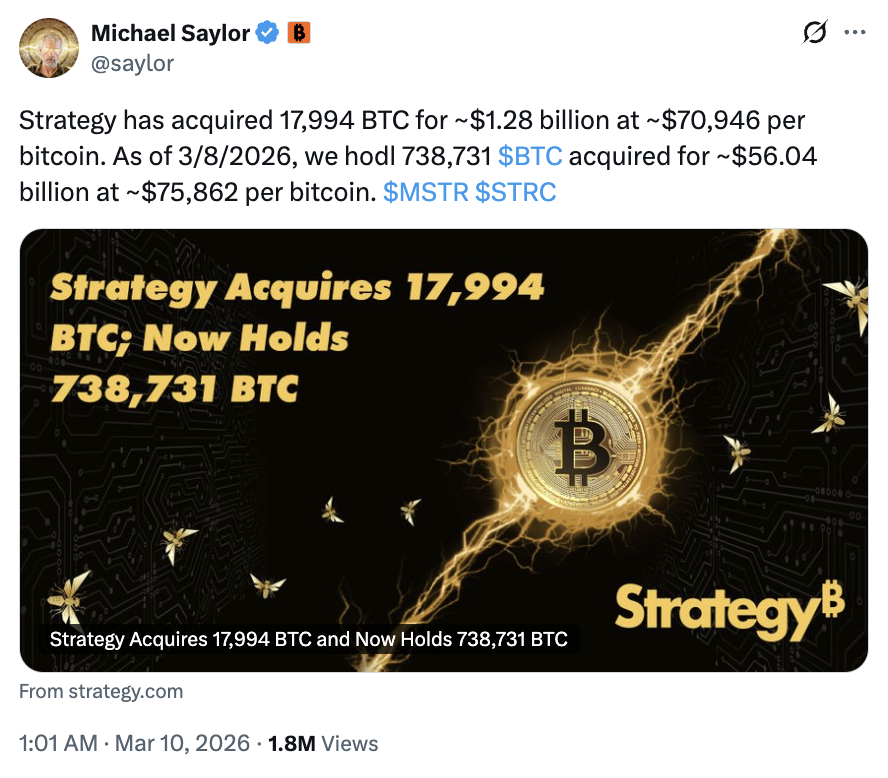View the 1.8M Views analytics

pyautogui.click(x=324, y=743)
